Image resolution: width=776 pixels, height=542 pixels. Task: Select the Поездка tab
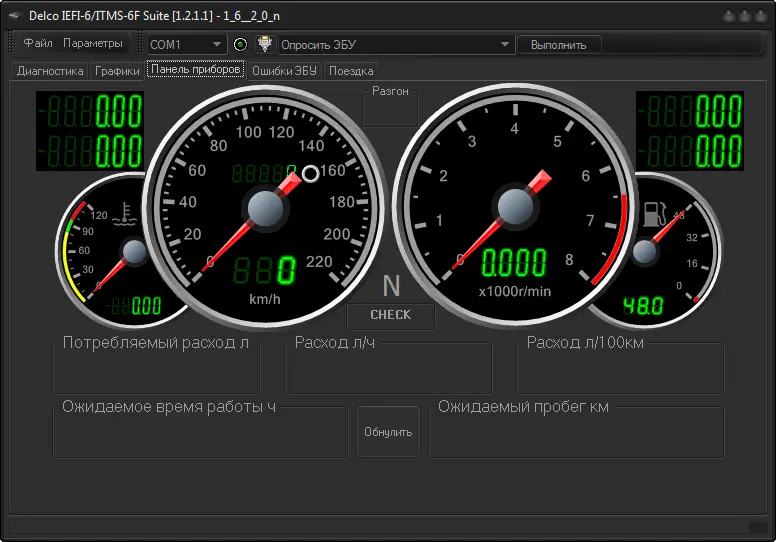click(351, 71)
